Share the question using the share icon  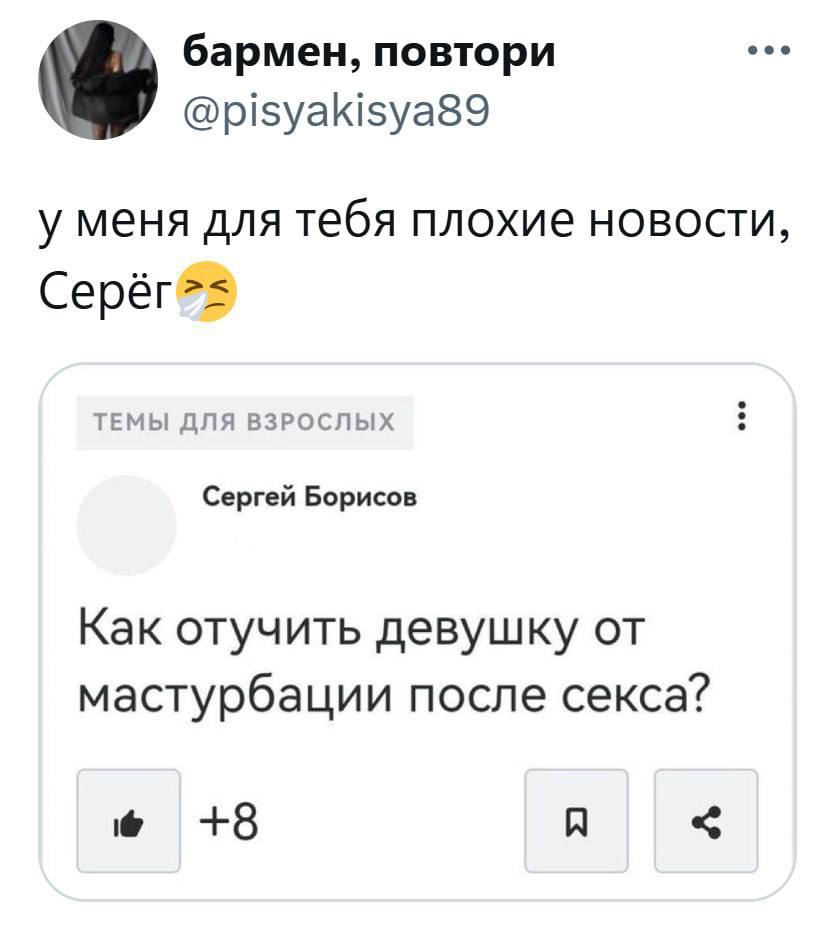[x=706, y=820]
